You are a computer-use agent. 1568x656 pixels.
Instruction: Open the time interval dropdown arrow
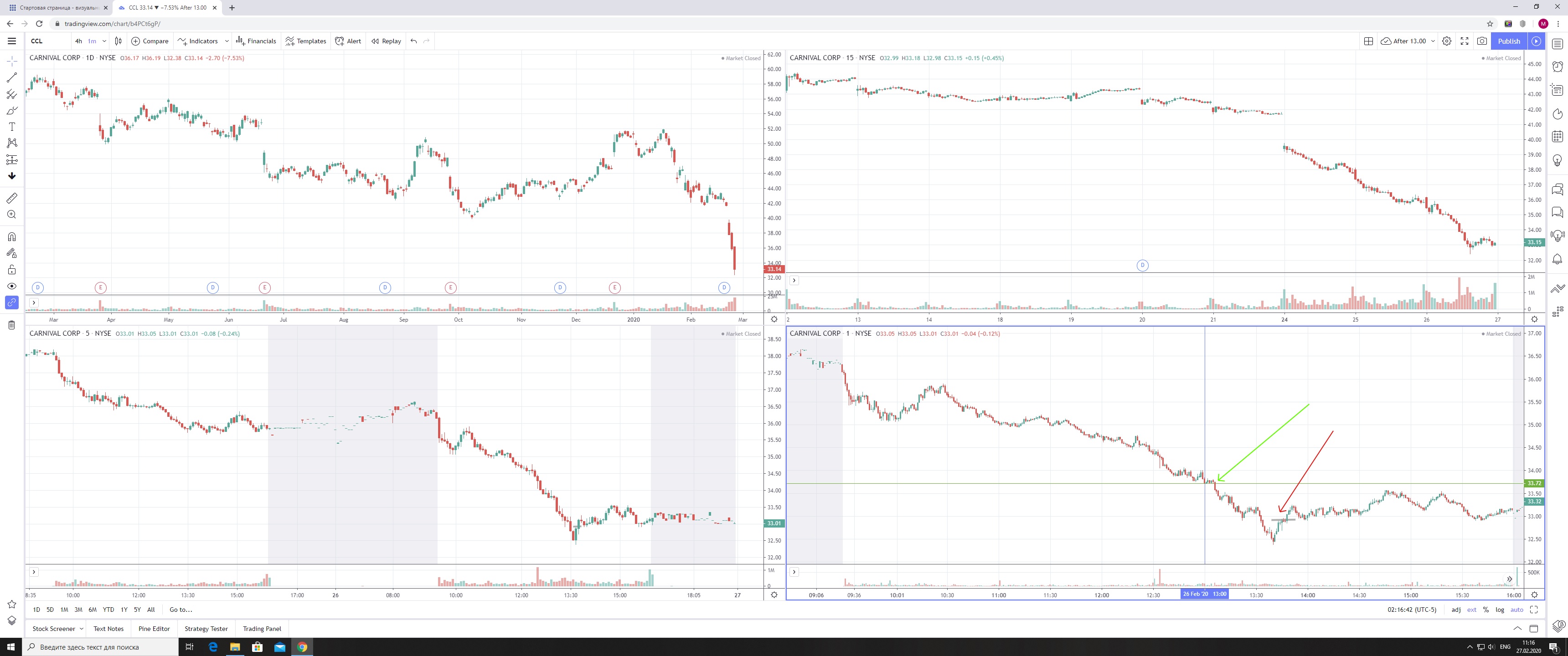[x=104, y=41]
